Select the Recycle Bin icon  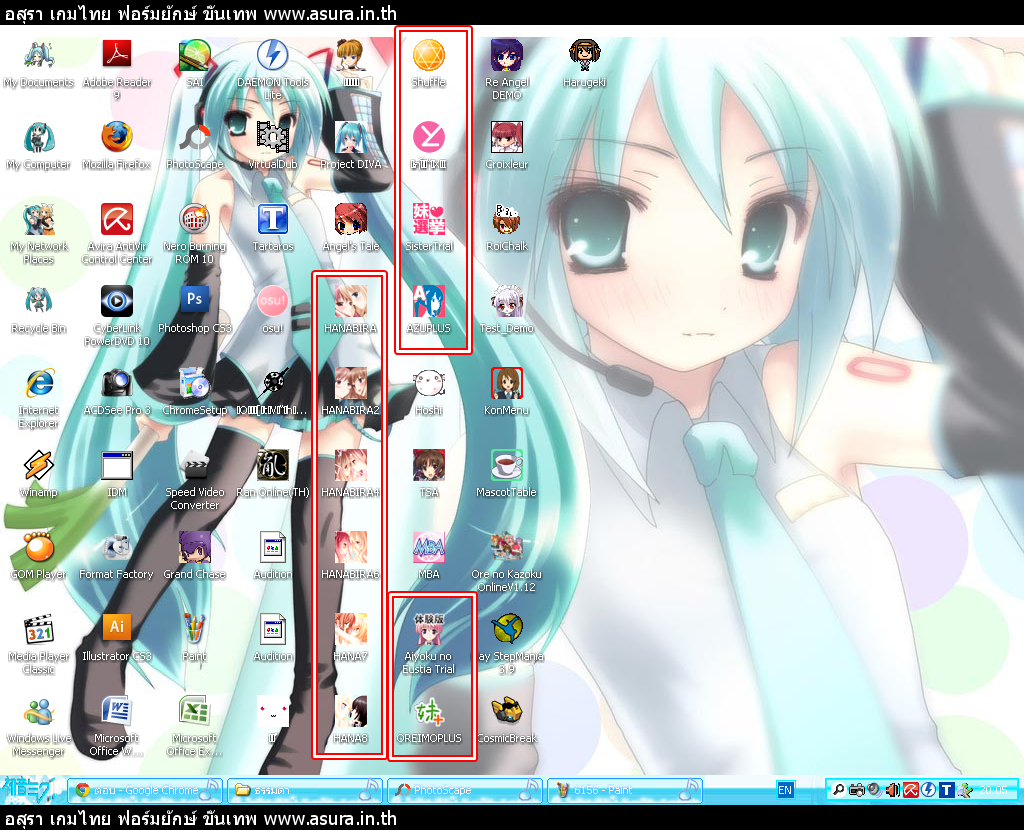[x=39, y=301]
